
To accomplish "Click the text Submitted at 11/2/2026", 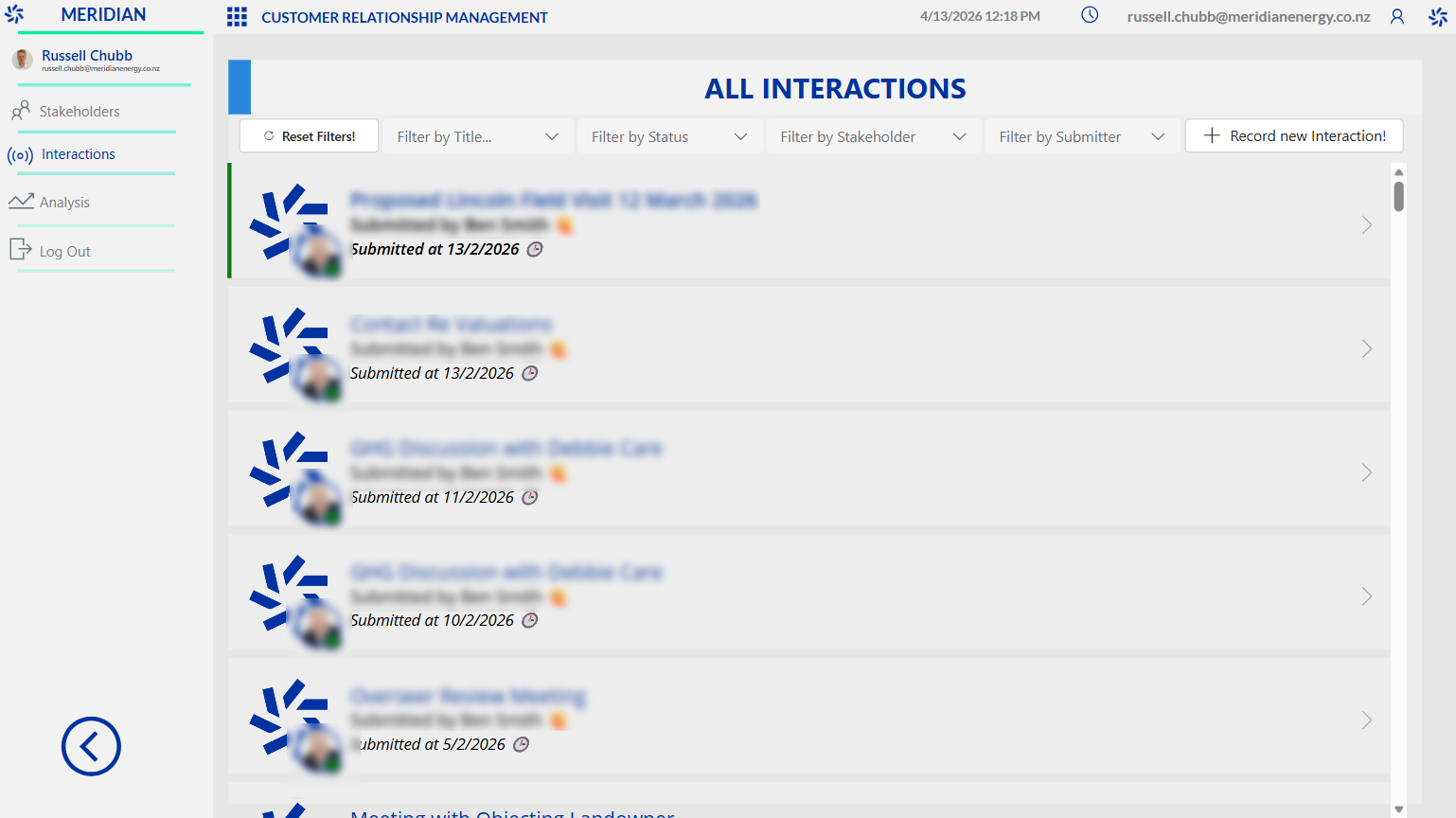I will pyautogui.click(x=433, y=497).
